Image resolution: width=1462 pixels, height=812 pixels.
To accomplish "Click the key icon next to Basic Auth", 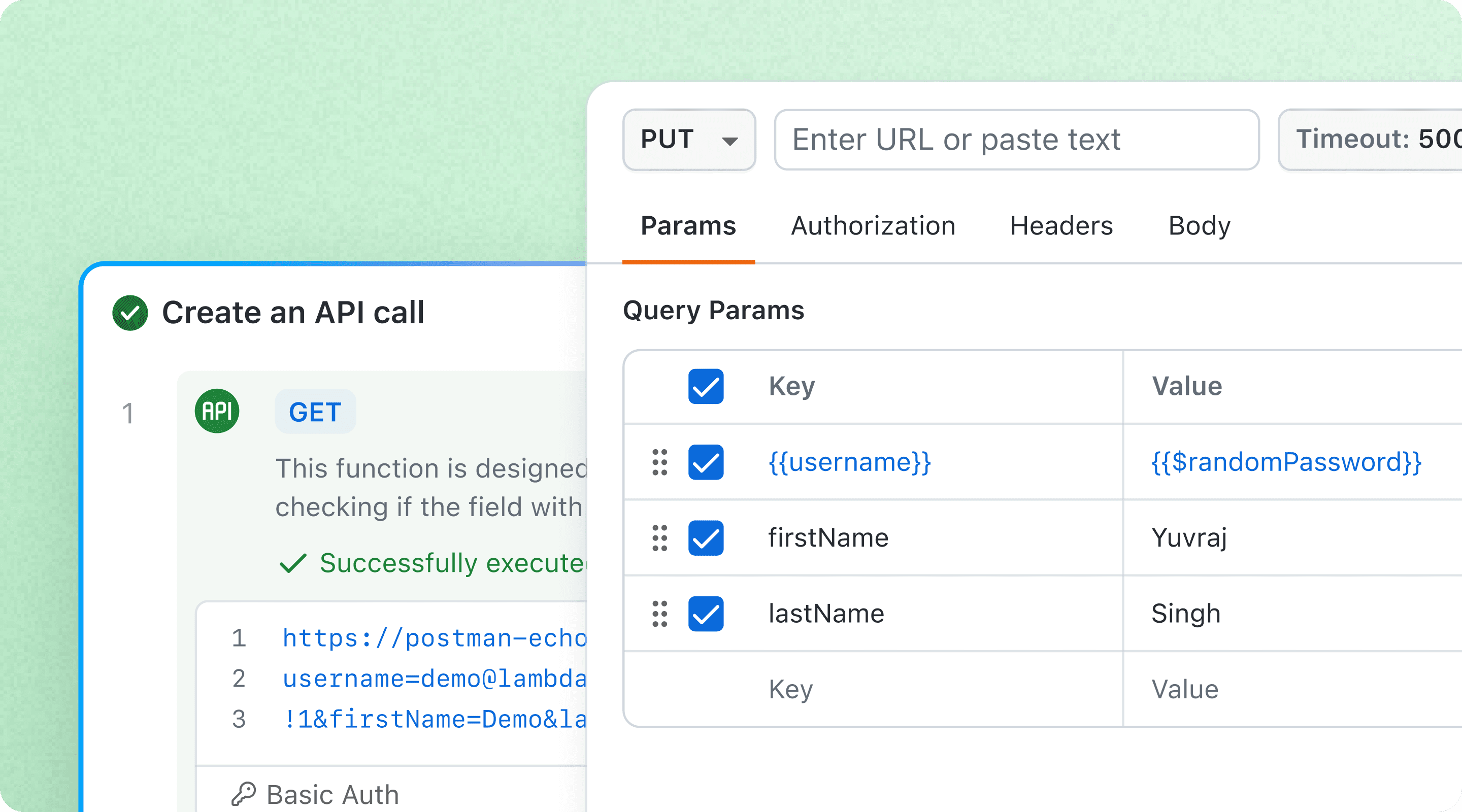I will pyautogui.click(x=244, y=794).
